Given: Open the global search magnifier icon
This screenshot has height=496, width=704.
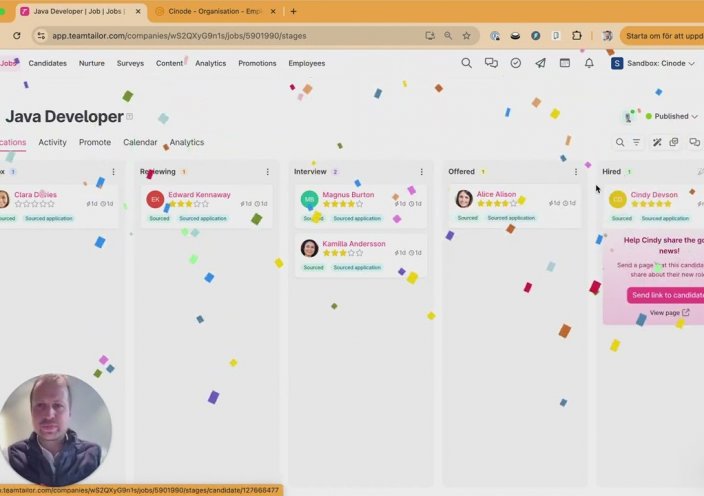Looking at the screenshot, I should pos(466,63).
